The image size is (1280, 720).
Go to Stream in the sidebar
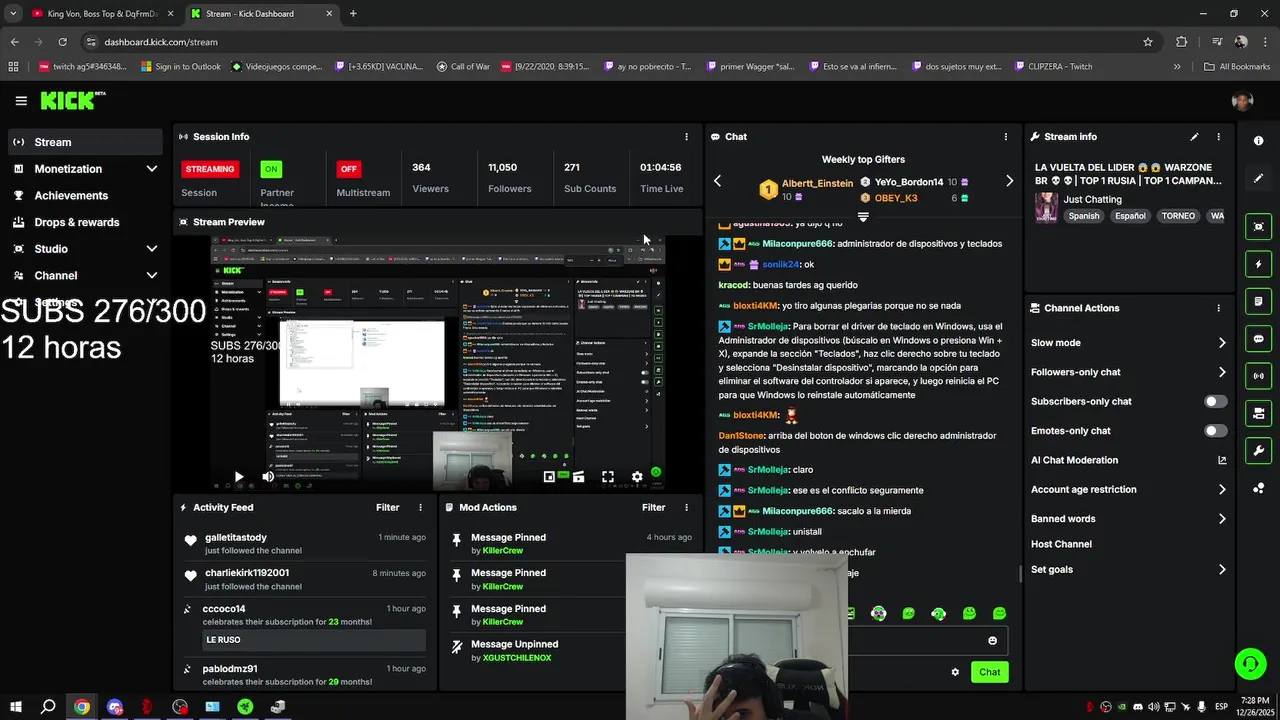pos(84,142)
